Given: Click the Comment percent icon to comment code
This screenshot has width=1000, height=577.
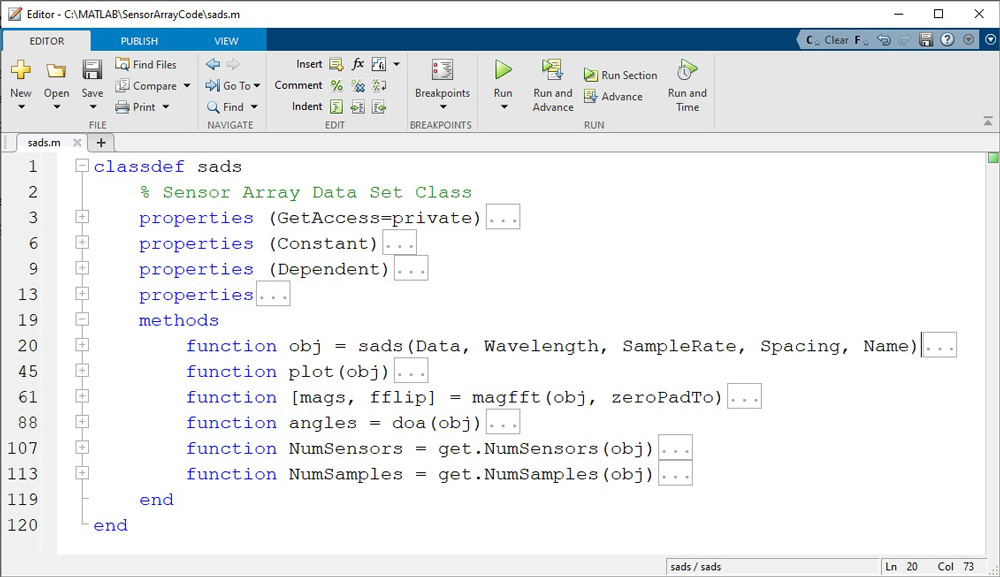Looking at the screenshot, I should point(338,86).
